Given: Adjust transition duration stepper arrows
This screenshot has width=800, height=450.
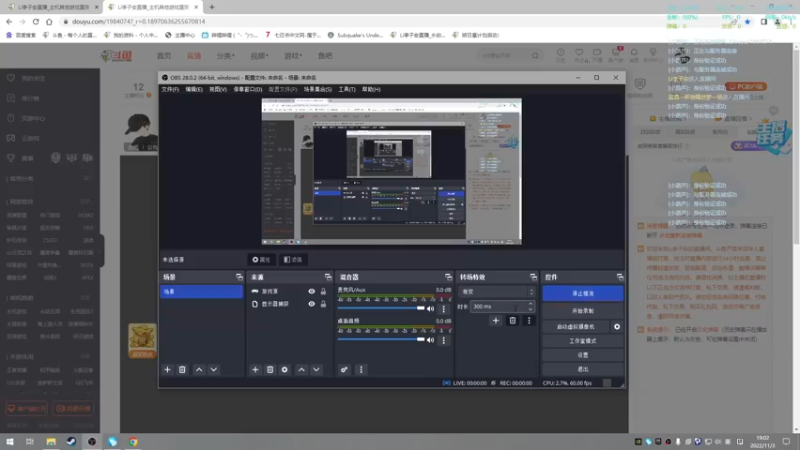Looking at the screenshot, I should [x=531, y=306].
